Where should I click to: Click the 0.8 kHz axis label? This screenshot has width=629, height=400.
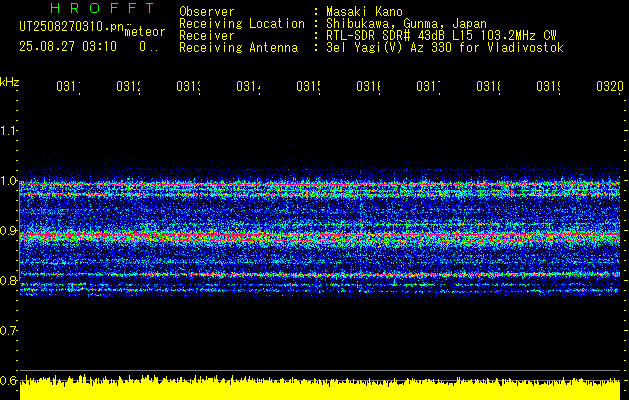coord(9,280)
